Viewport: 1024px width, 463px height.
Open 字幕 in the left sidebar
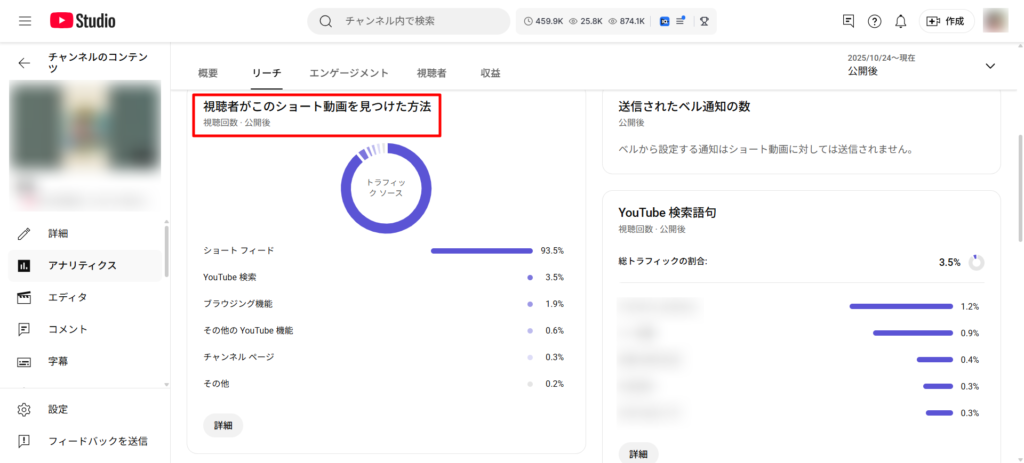tap(58, 361)
